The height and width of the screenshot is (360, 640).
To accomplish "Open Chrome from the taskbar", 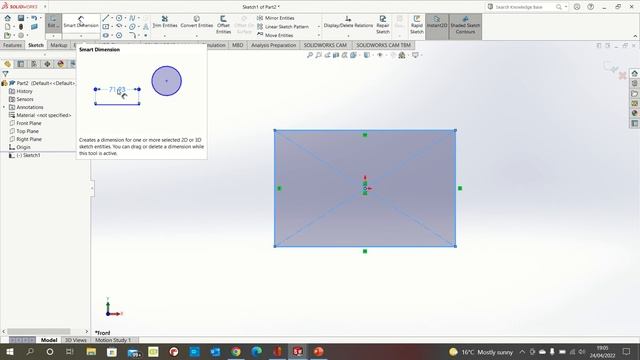I will [x=236, y=351].
